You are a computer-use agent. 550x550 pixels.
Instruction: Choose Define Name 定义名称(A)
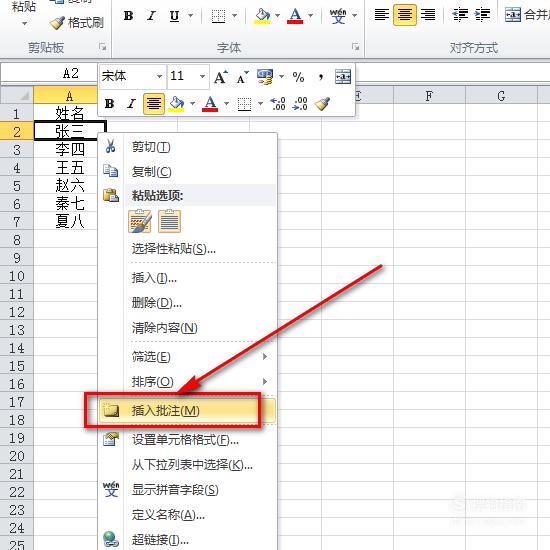188,515
